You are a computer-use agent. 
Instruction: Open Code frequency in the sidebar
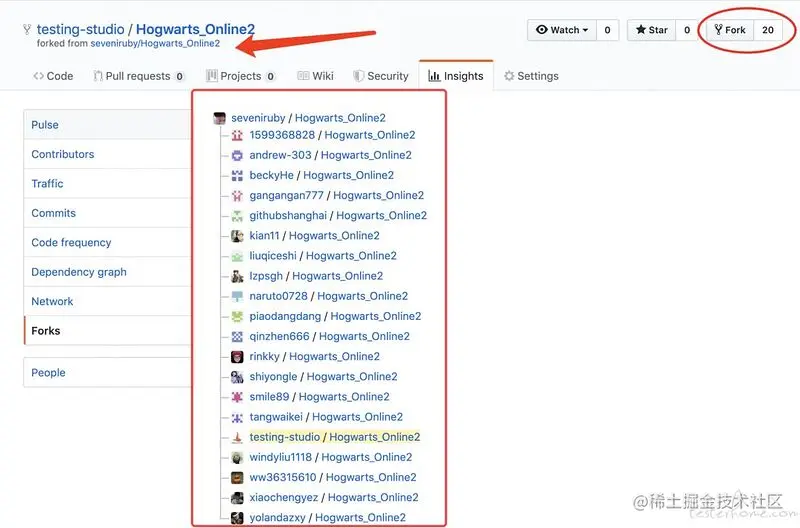107,242
